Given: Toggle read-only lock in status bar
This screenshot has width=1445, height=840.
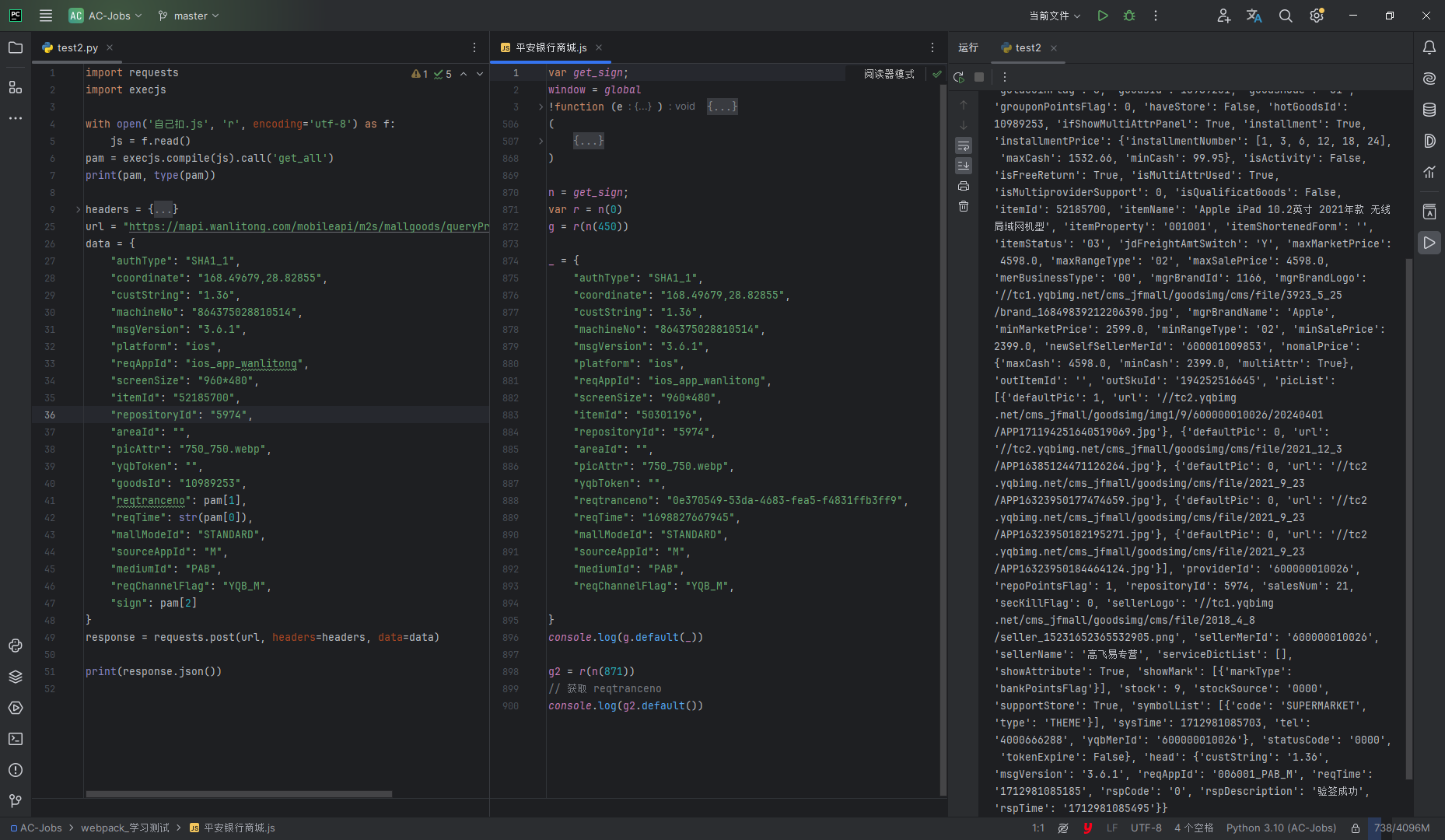Looking at the screenshot, I should (x=1356, y=828).
